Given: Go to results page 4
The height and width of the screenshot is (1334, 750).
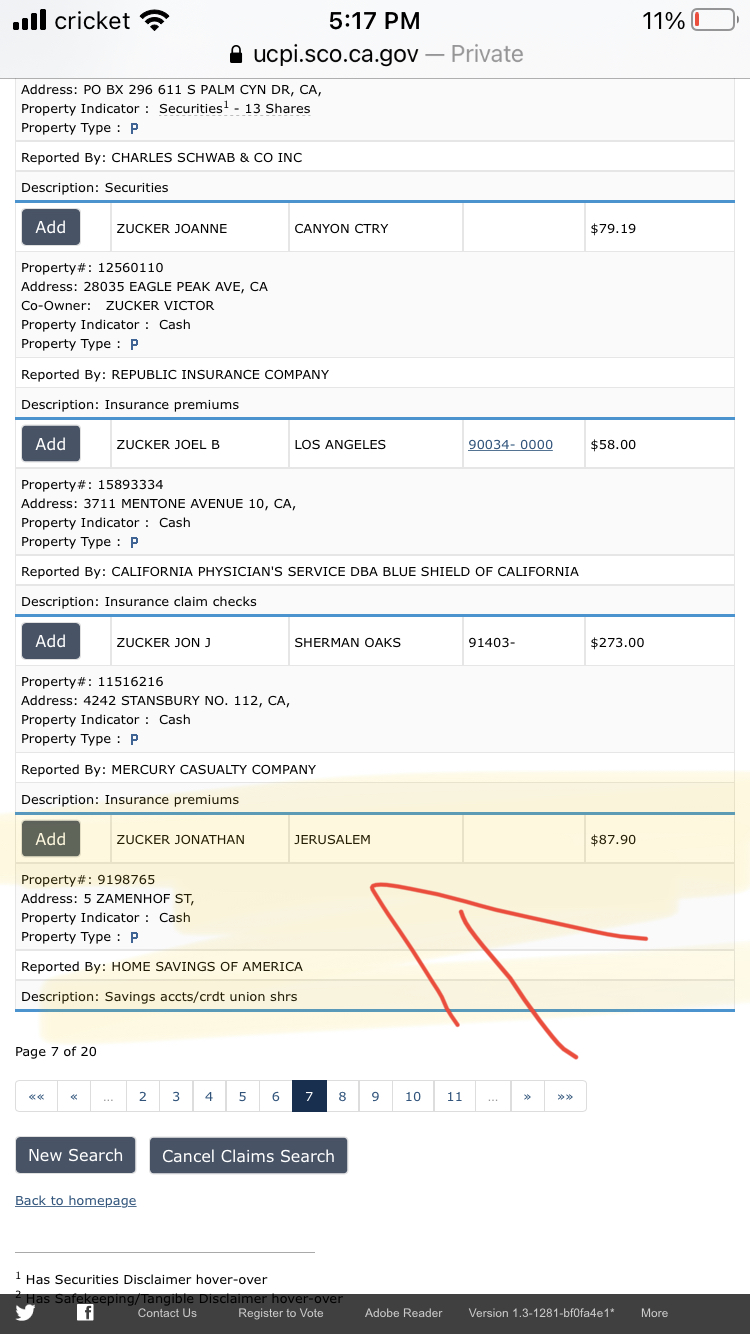Looking at the screenshot, I should 209,1096.
